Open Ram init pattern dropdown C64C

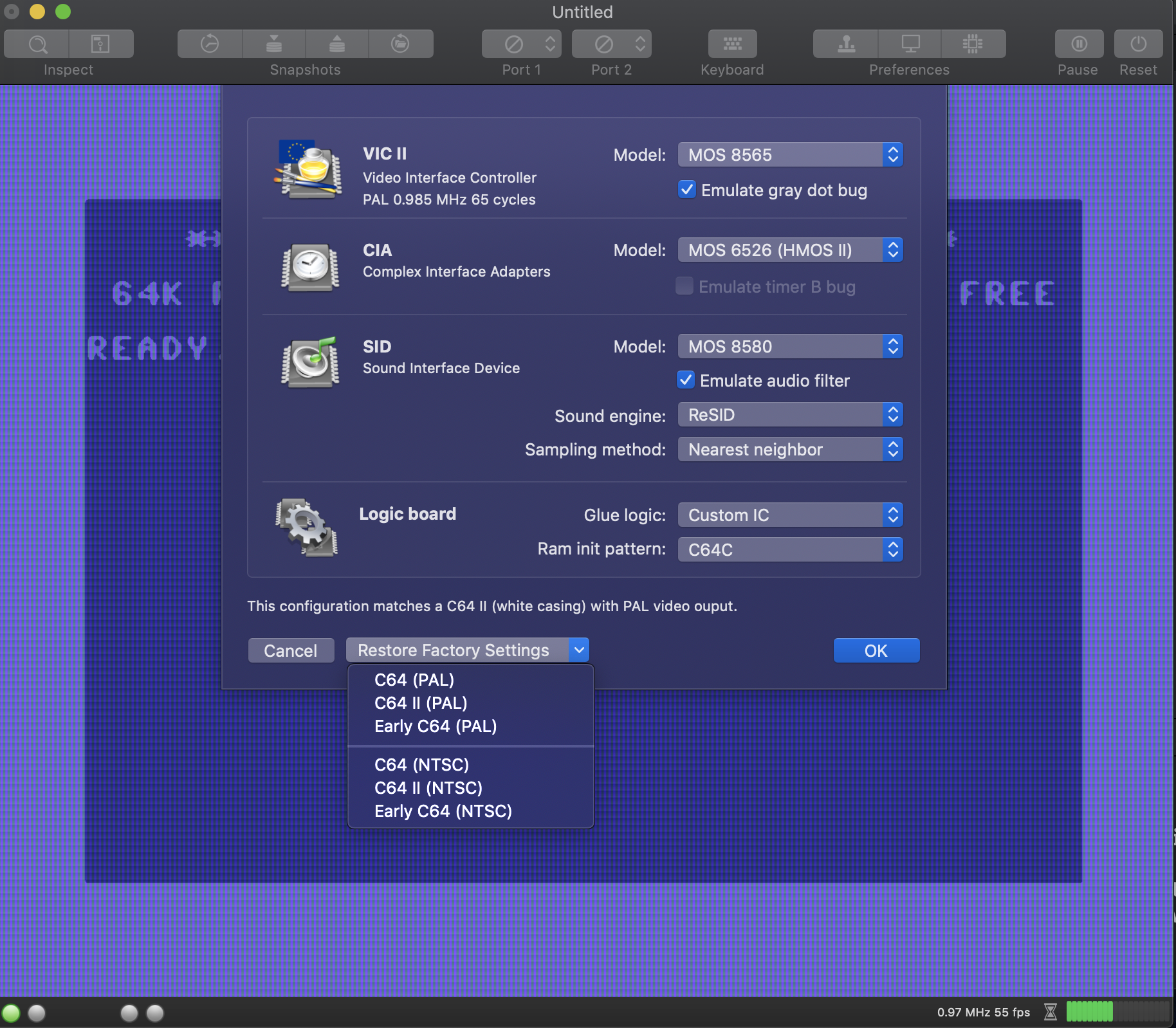pyautogui.click(x=790, y=549)
